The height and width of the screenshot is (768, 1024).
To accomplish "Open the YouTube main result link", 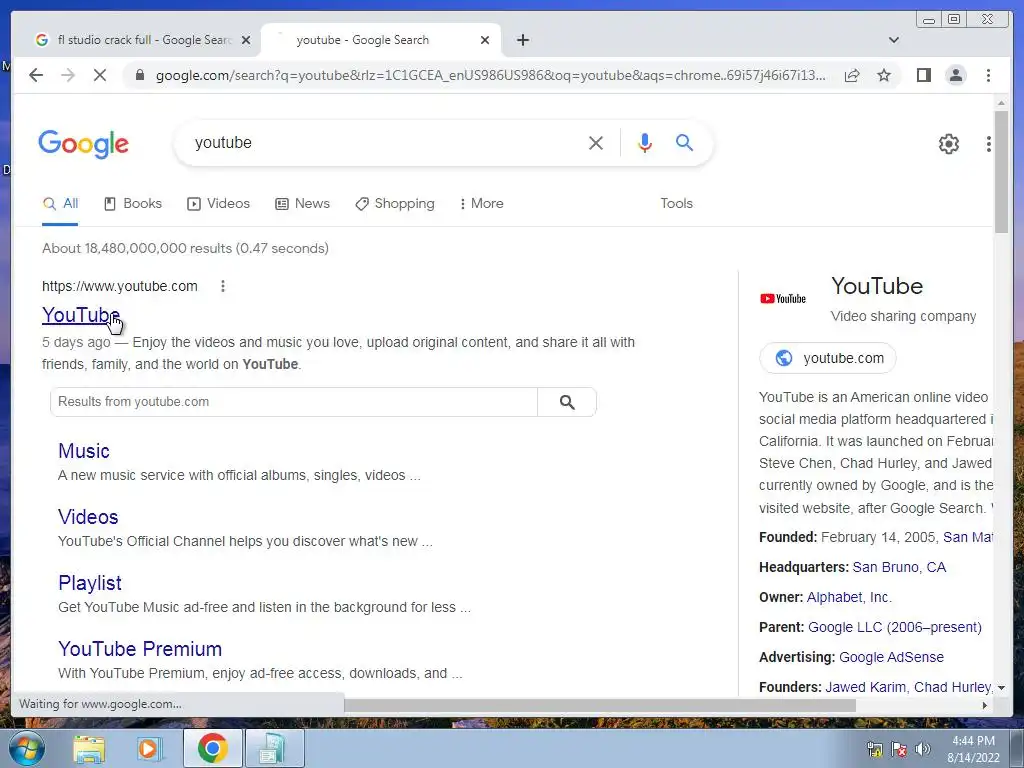I will coord(81,315).
